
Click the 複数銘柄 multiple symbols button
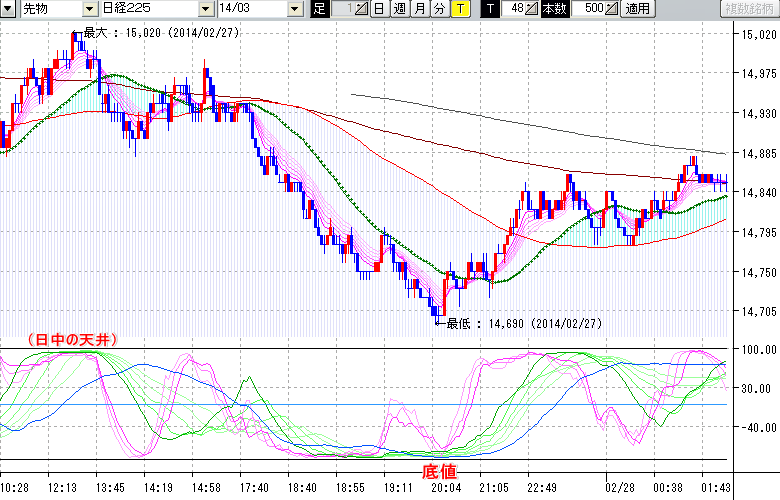point(748,9)
